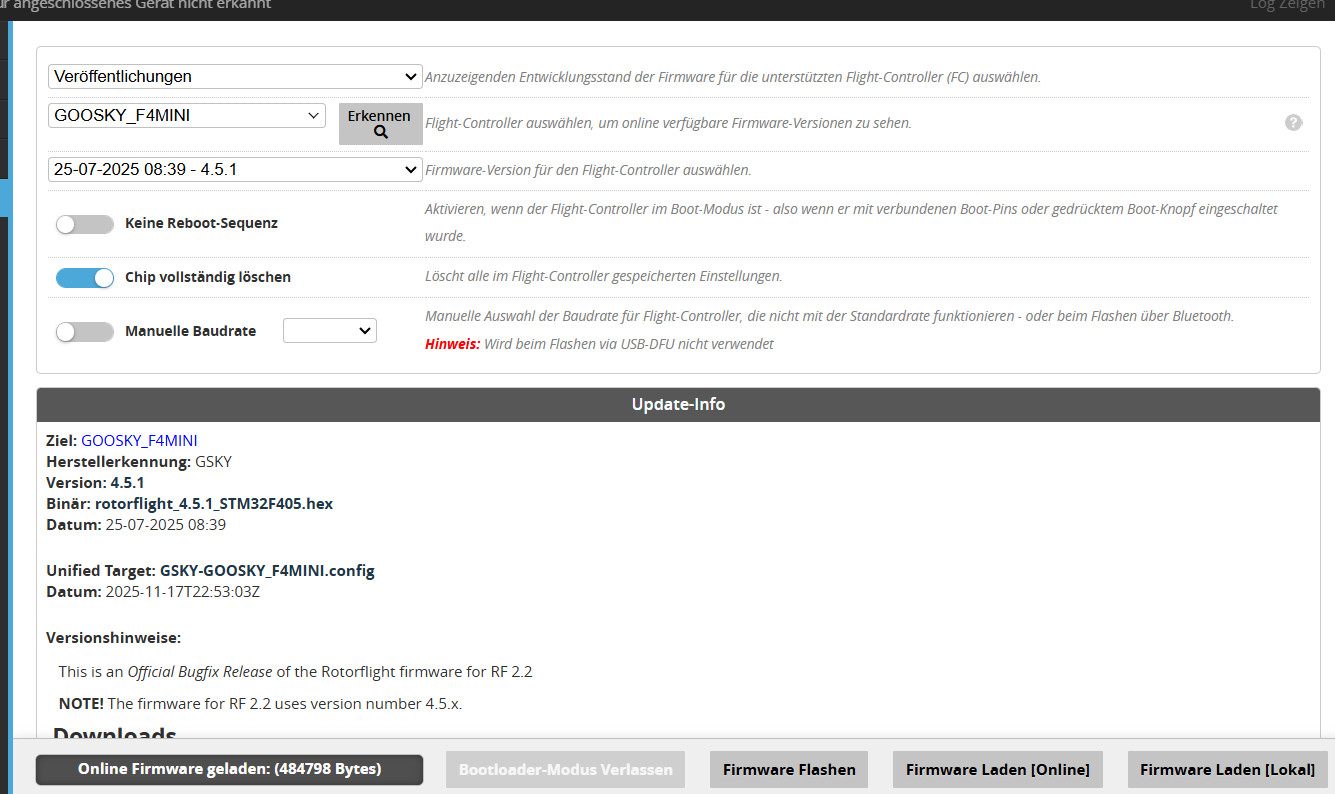Turn on the Manuelle Baudrate switch
Screen dimensions: 1335x794
tap(84, 332)
